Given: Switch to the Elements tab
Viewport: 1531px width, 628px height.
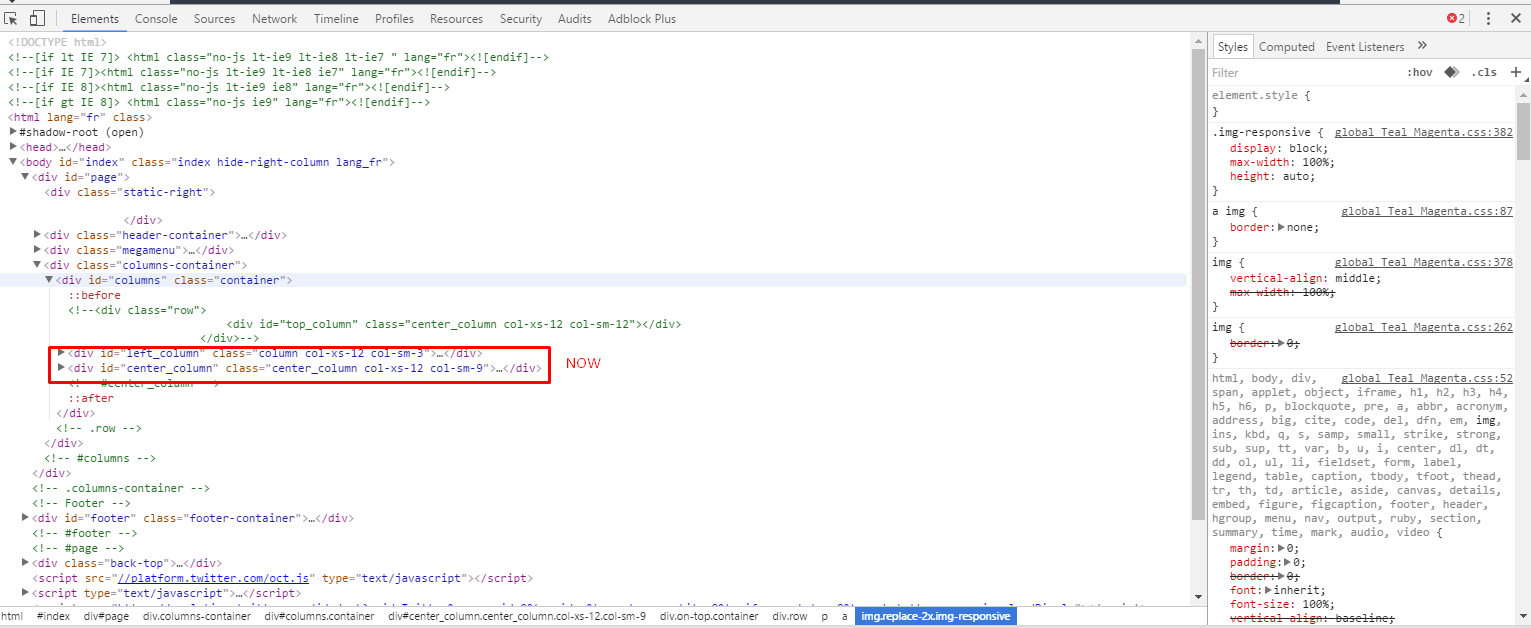Looking at the screenshot, I should coord(95,18).
